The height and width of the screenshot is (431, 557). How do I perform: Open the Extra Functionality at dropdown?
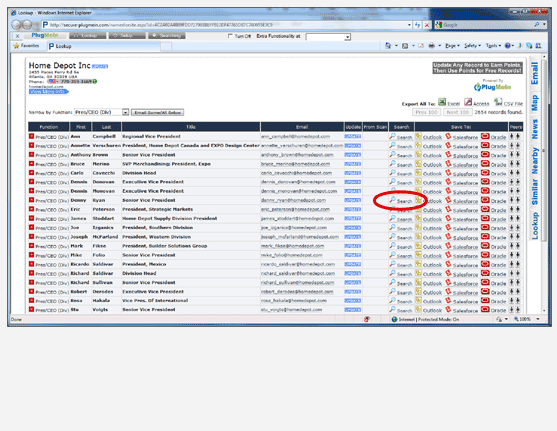(348, 37)
